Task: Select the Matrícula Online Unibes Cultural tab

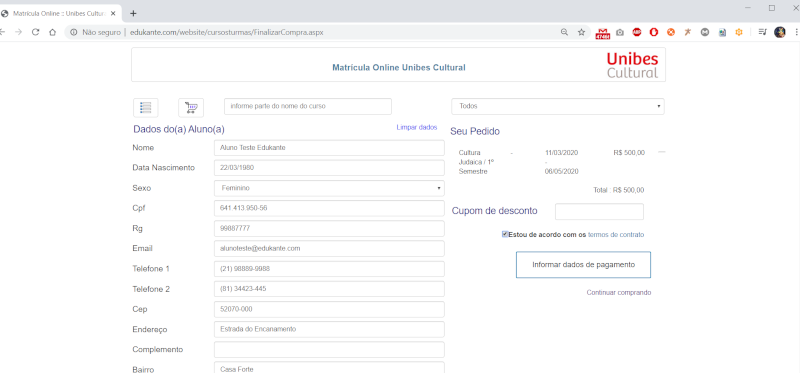Action: (60, 13)
